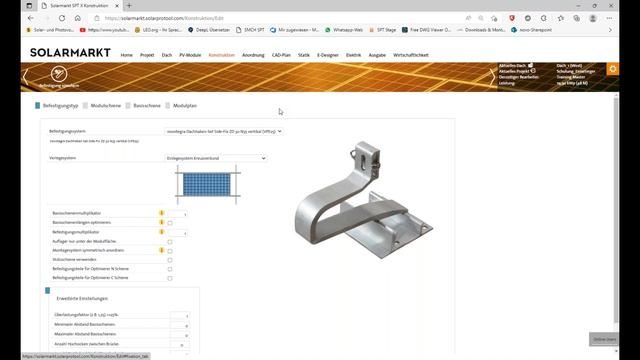Click the SOLARMARKT logo
640x360 pixels.
click(70, 53)
